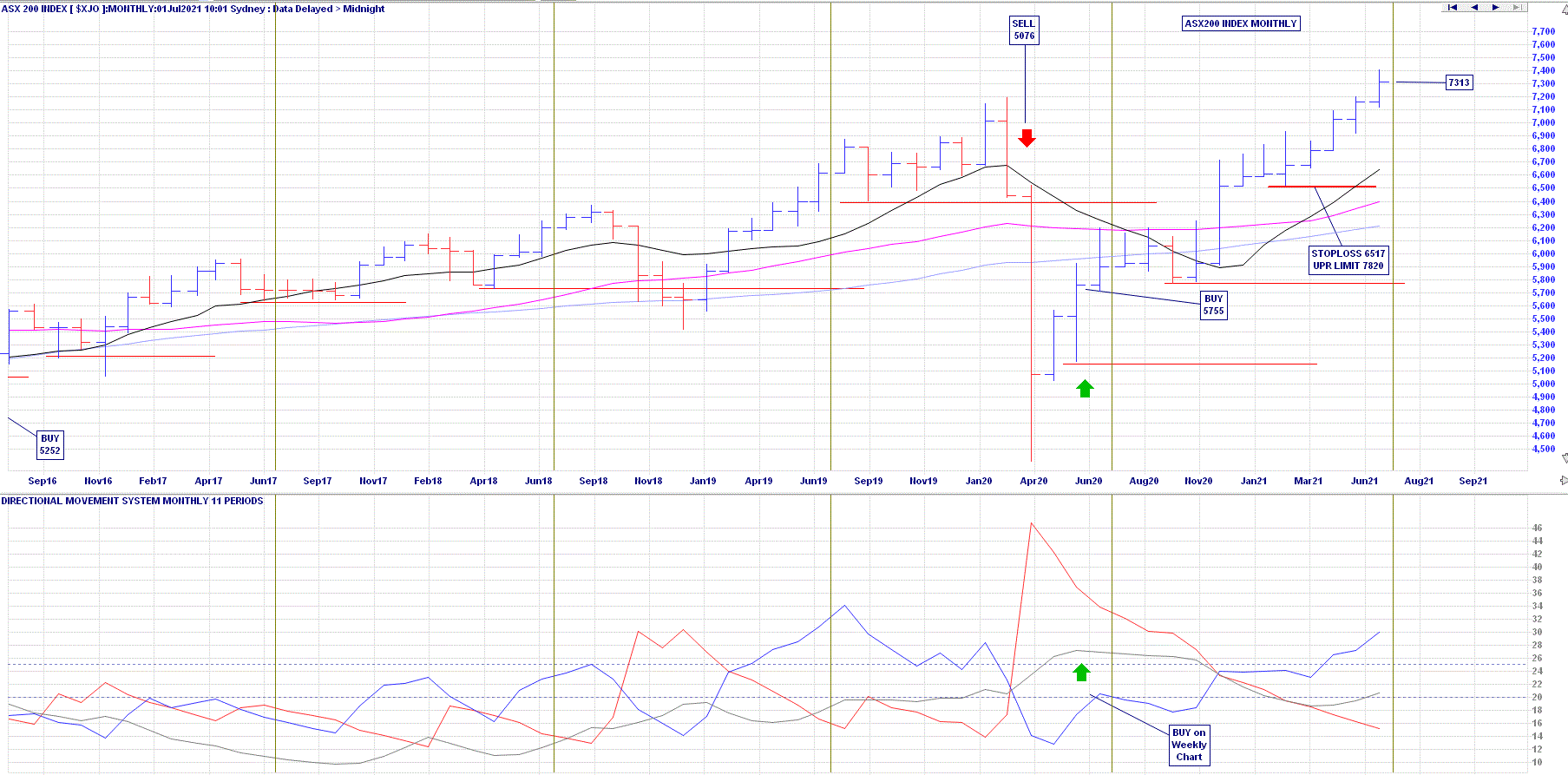
Task: Click the Feb18 date axis label
Action: point(428,481)
